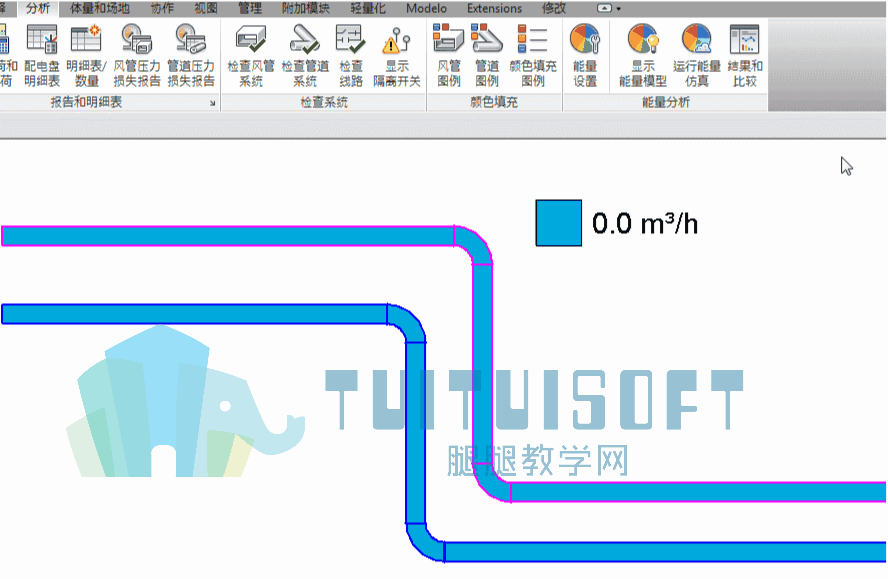This screenshot has height=579, width=888.
Task: Click the 明细表/数量 schedule icon
Action: click(86, 56)
